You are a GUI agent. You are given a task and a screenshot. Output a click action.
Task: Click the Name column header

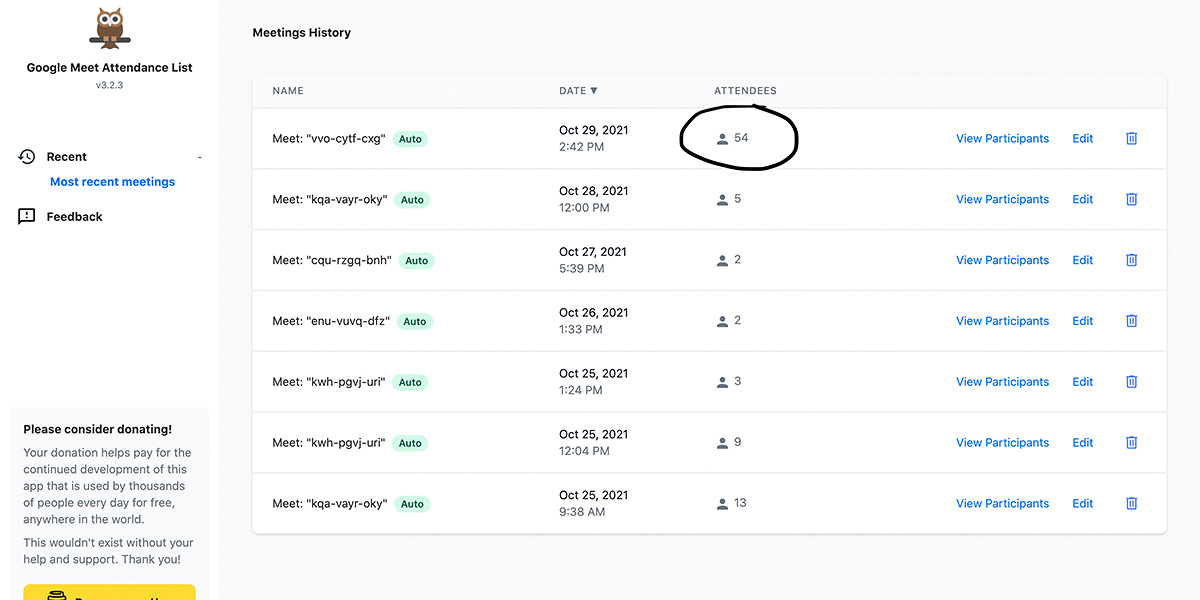click(x=288, y=91)
